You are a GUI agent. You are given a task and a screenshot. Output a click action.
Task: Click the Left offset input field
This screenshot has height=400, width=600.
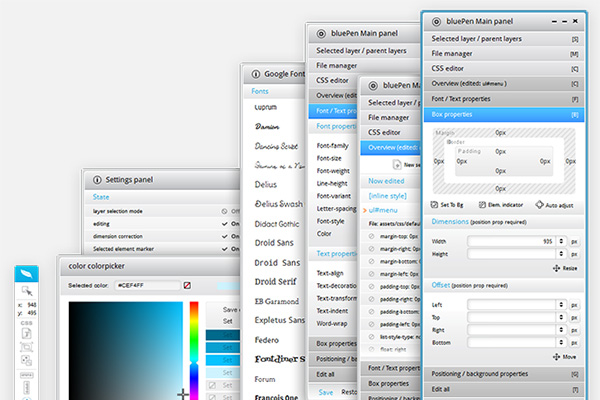[x=512, y=305]
